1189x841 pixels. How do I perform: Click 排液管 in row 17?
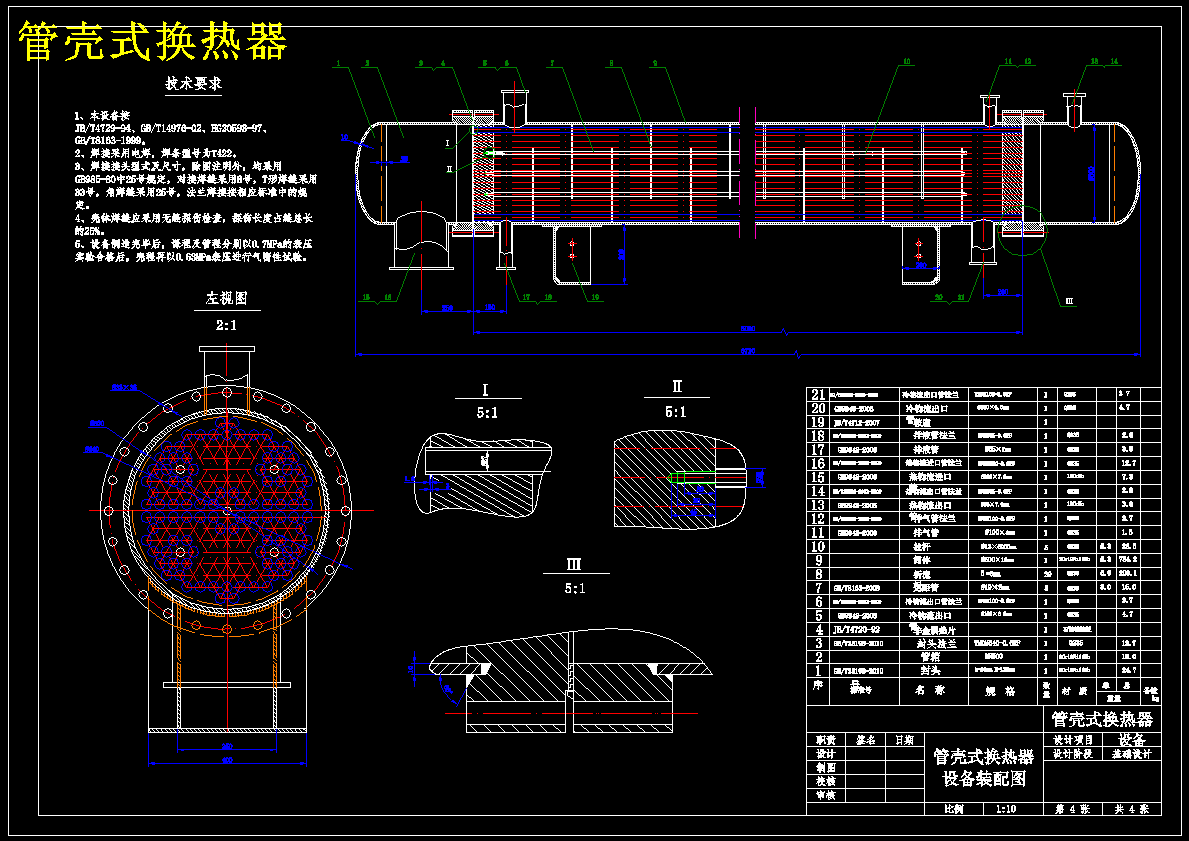point(927,450)
